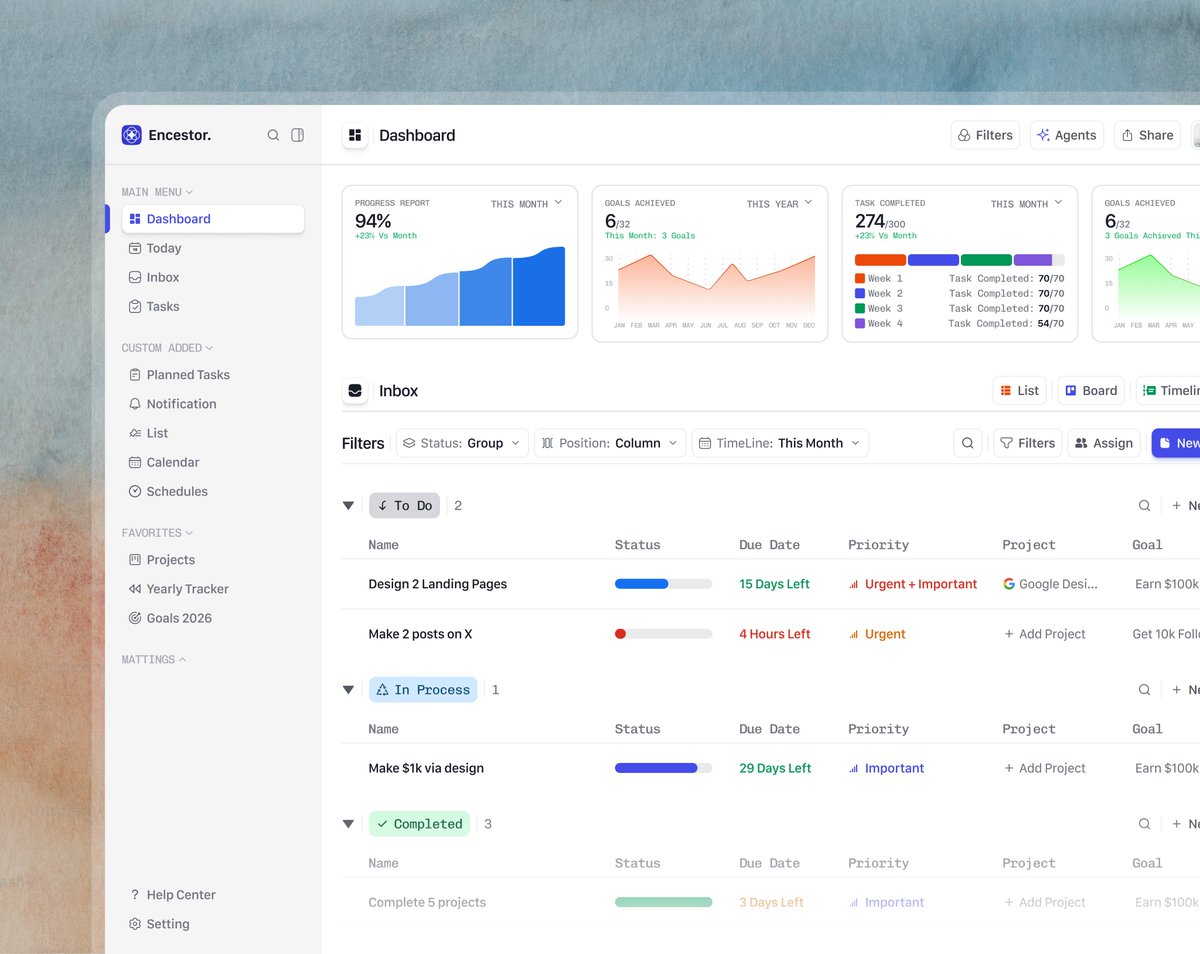Open the TimeLine: This Month dropdown
1200x954 pixels.
pyautogui.click(x=780, y=443)
